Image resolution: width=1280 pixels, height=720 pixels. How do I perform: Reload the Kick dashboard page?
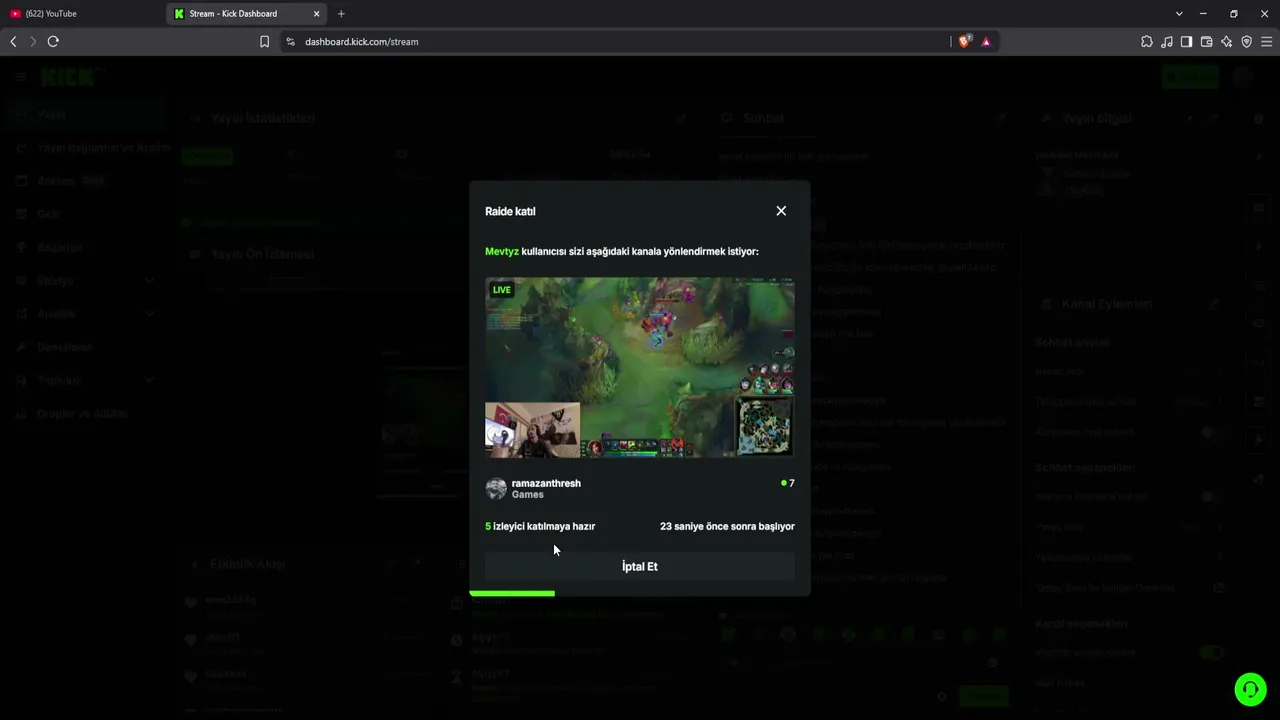tap(53, 41)
